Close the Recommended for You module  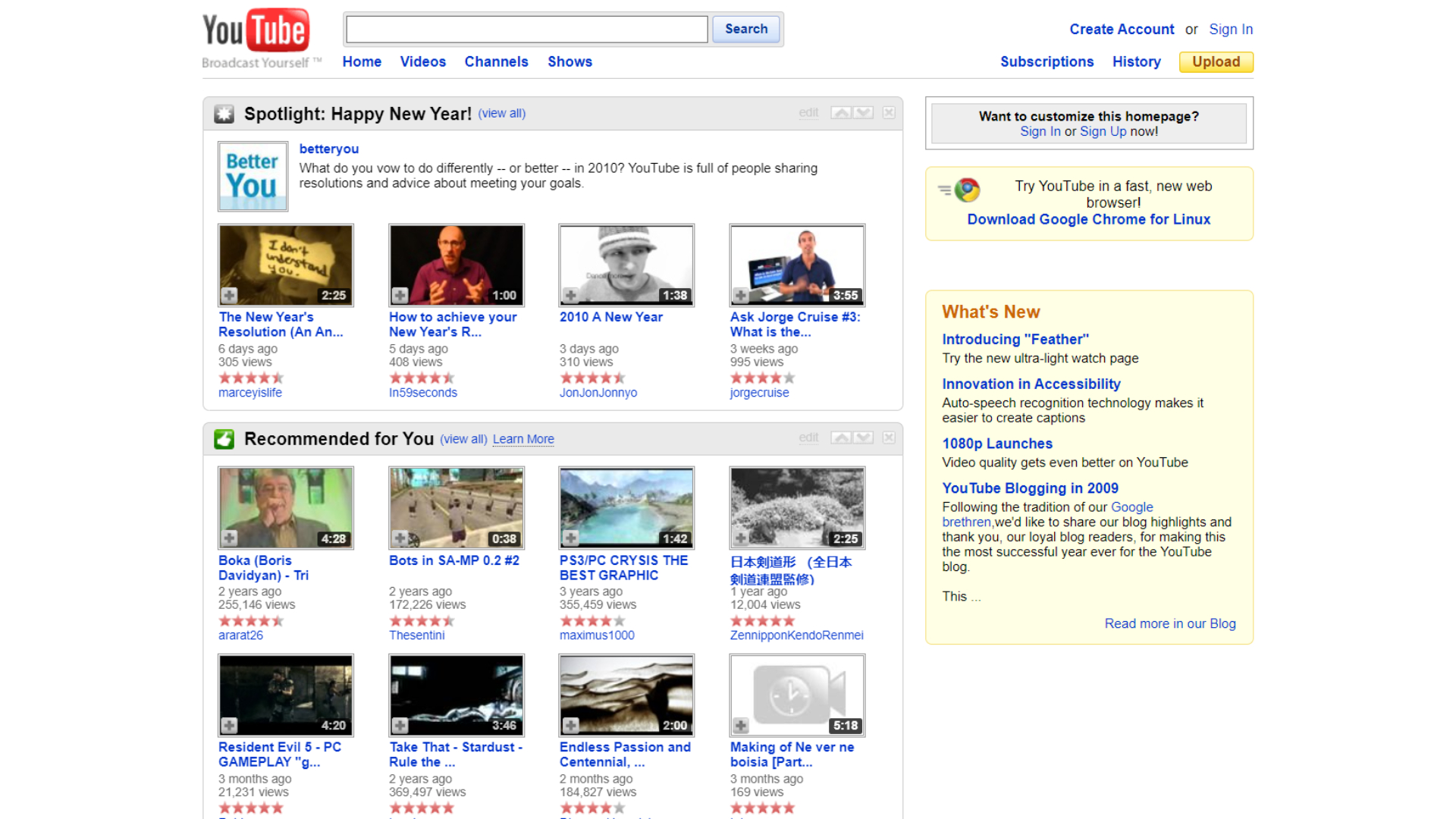point(889,438)
